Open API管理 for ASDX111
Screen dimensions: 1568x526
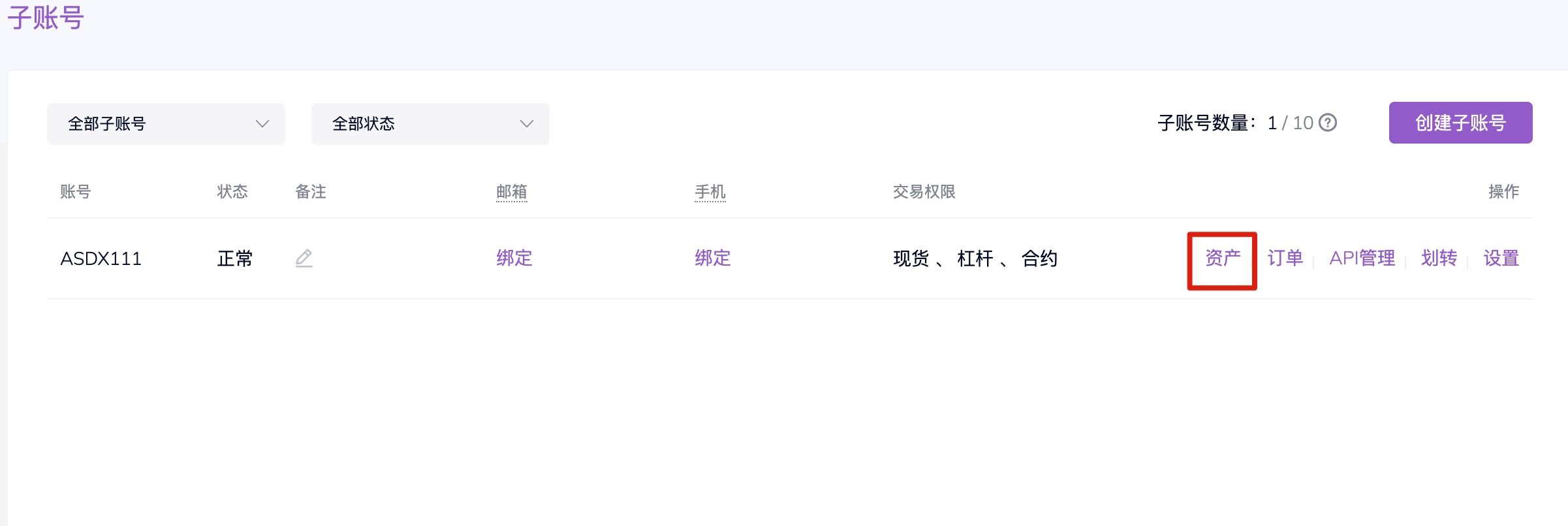coord(1362,258)
